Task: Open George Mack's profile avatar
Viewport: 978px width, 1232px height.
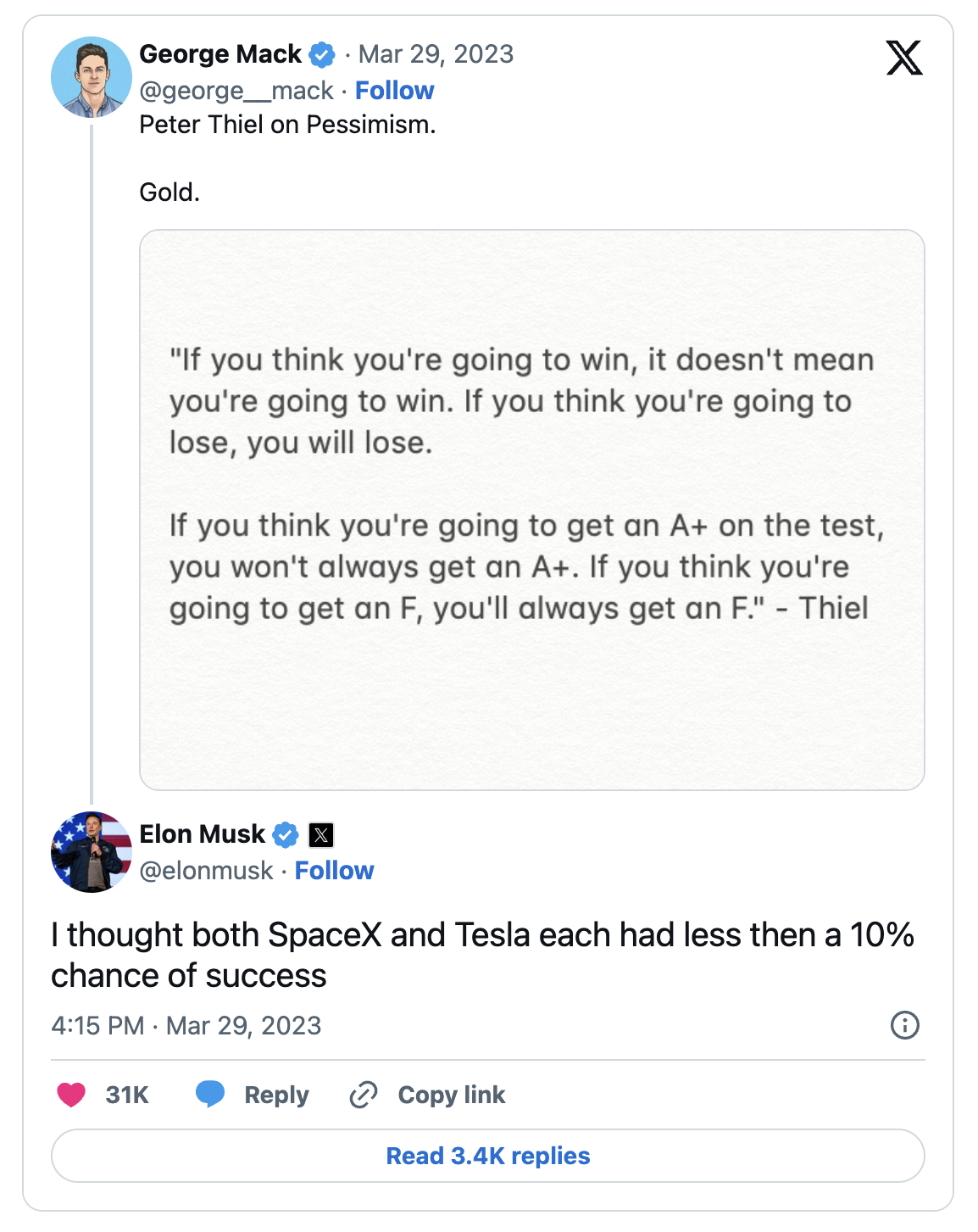Action: pos(91,77)
